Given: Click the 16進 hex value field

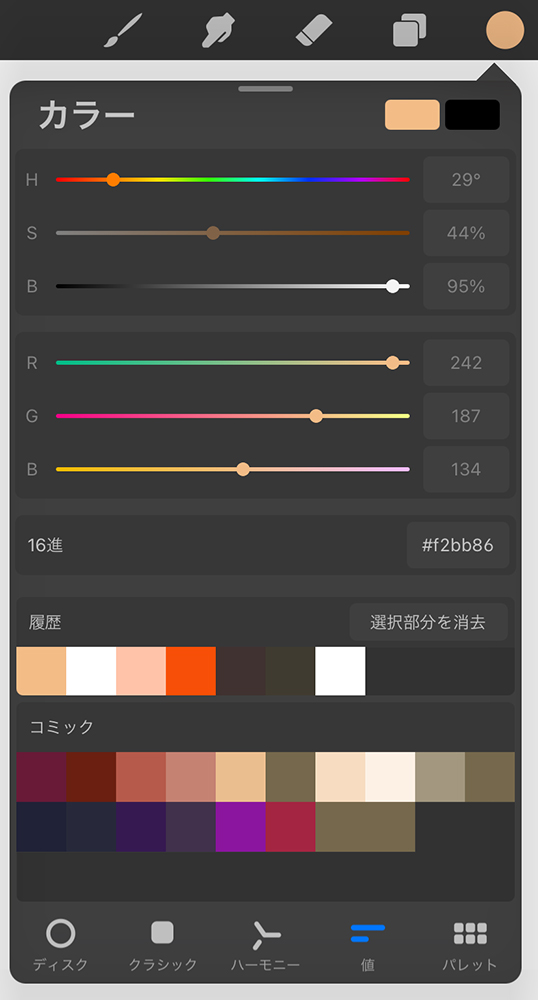Looking at the screenshot, I should [458, 545].
